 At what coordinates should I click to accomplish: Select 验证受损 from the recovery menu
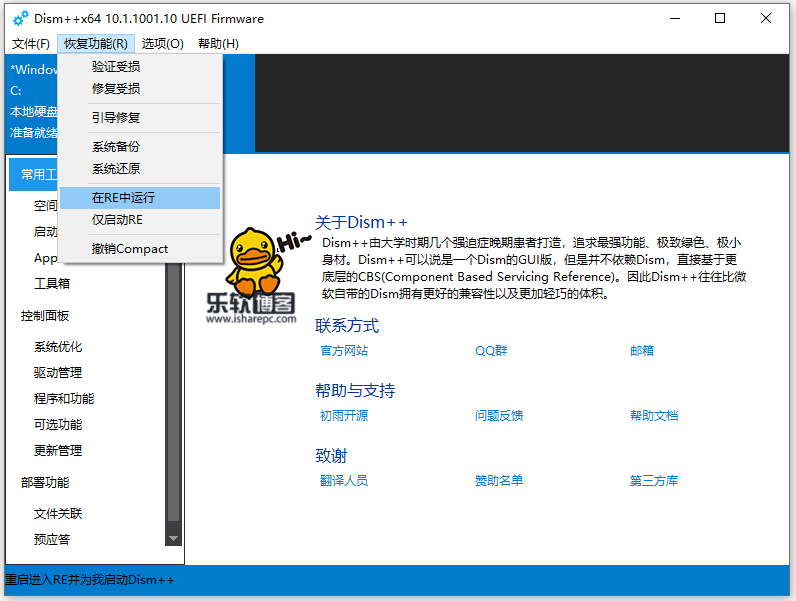(116, 67)
